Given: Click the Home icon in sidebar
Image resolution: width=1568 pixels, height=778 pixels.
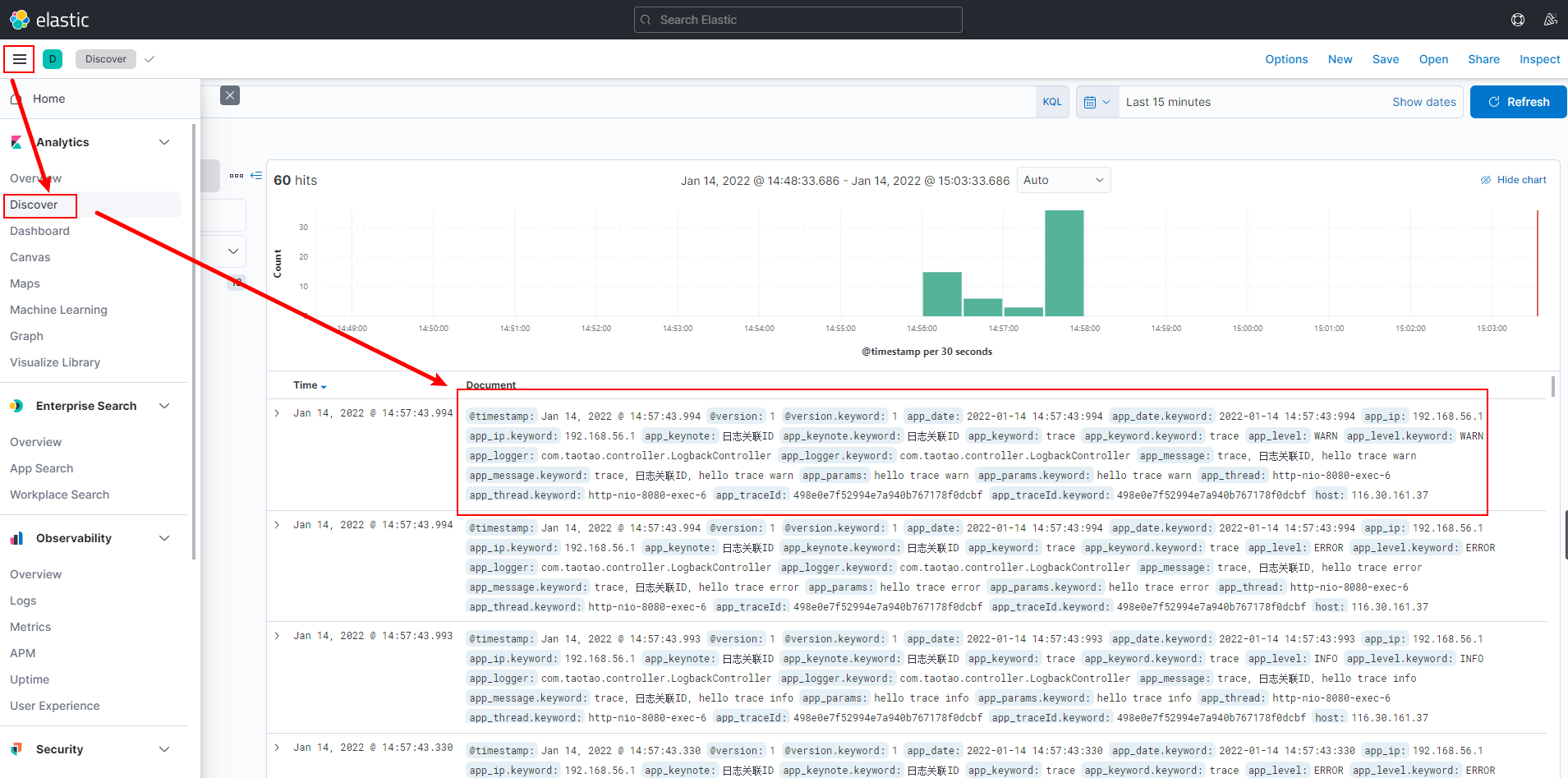Looking at the screenshot, I should [16, 99].
